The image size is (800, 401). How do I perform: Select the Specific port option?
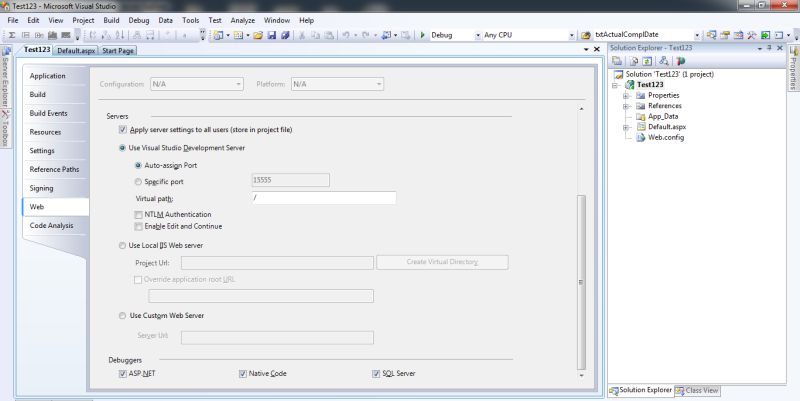coord(138,182)
